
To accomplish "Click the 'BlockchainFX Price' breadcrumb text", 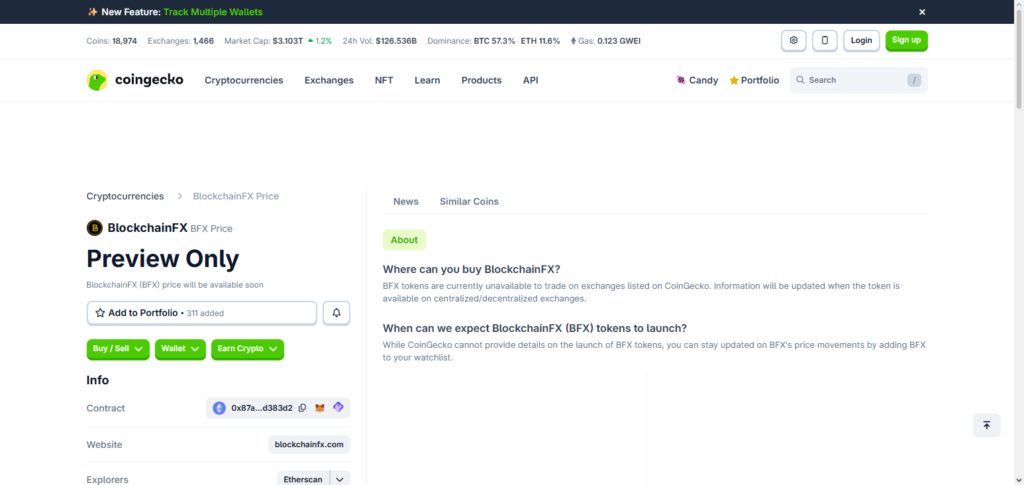I will pyautogui.click(x=236, y=196).
